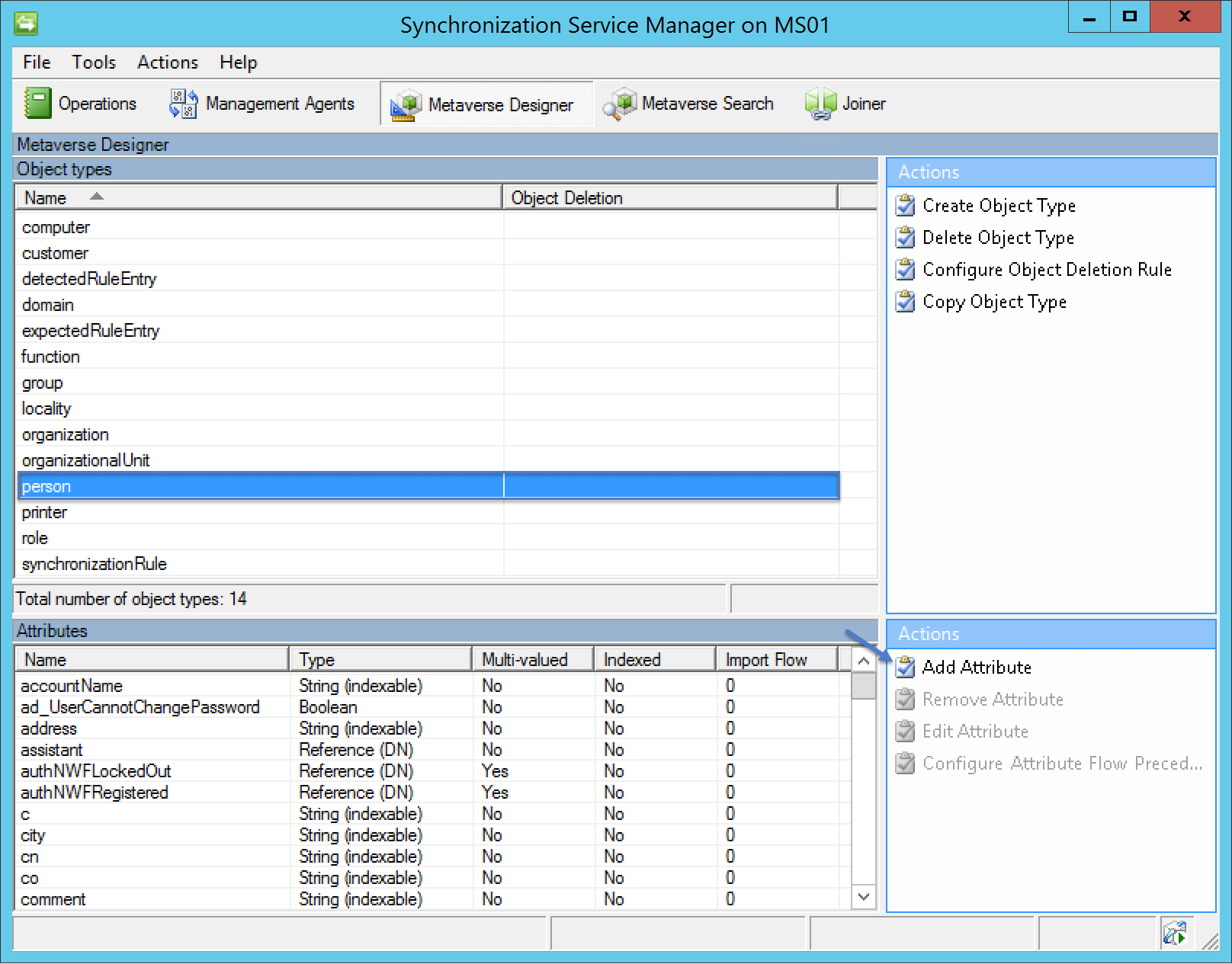Click the Edit Attribute icon

pyautogui.click(x=905, y=732)
